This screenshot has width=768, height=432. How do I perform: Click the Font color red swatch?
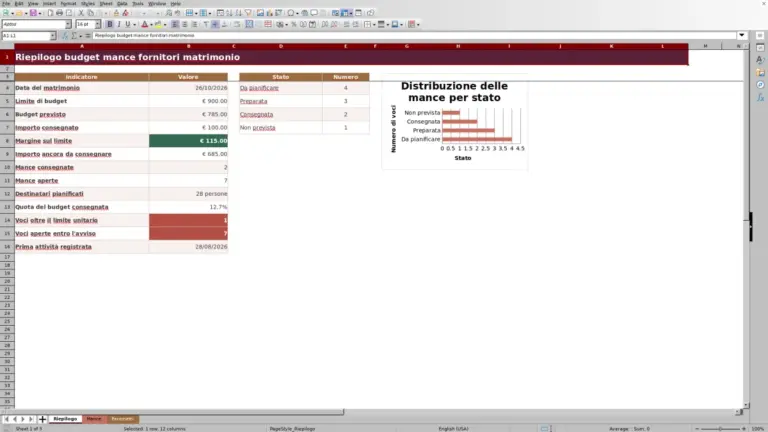click(144, 24)
